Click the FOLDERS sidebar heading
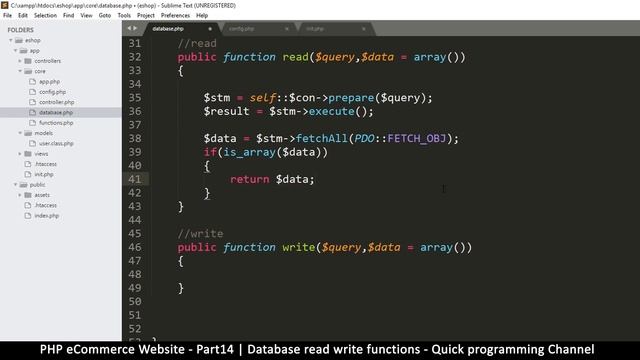This screenshot has width=640, height=360. [x=20, y=30]
